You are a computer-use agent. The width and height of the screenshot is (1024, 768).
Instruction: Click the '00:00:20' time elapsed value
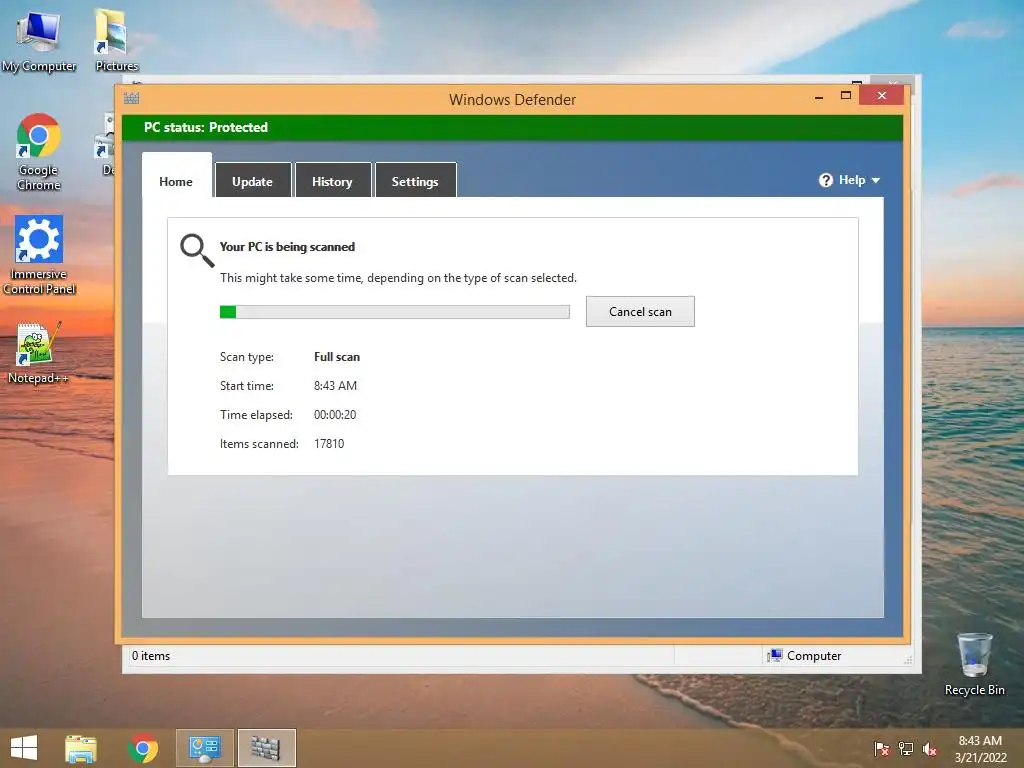click(335, 415)
